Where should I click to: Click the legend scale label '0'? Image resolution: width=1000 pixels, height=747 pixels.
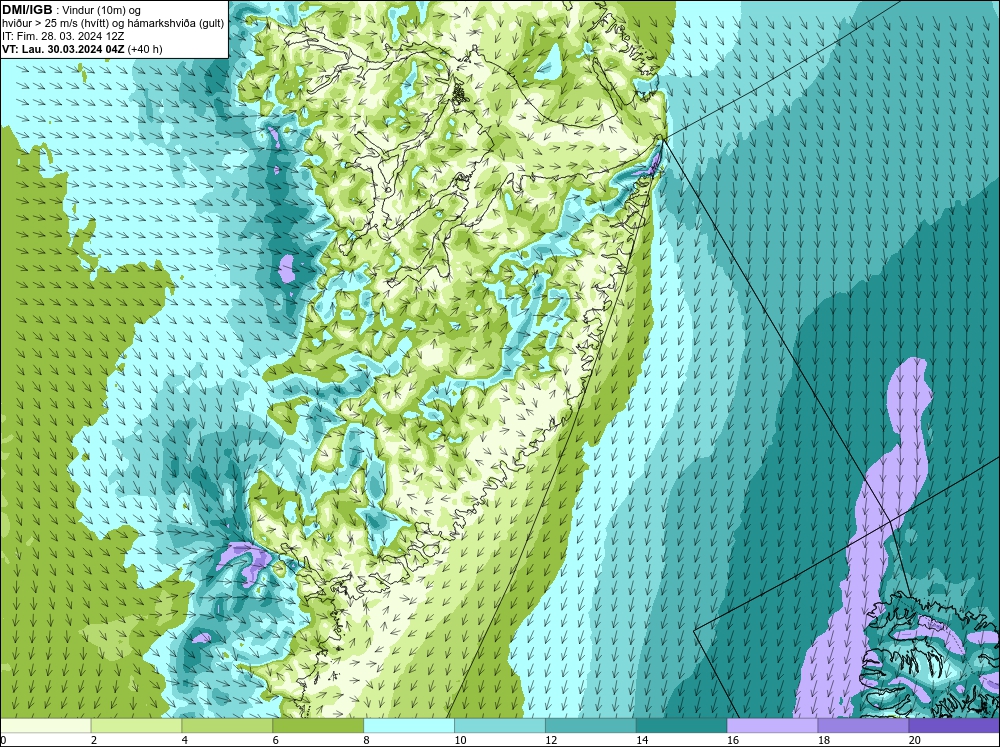(3, 740)
